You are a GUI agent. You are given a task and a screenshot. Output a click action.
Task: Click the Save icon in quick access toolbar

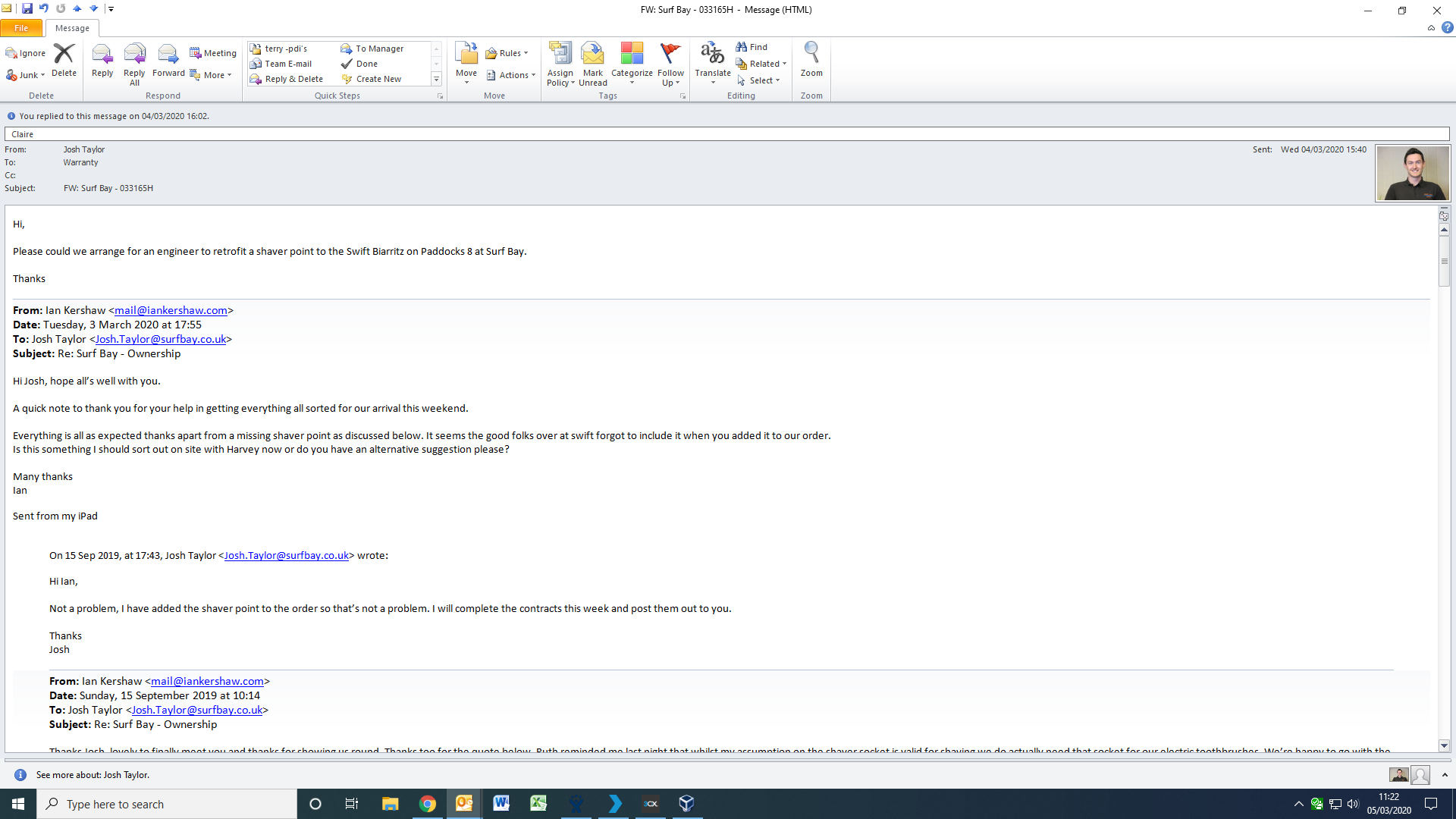tap(27, 9)
